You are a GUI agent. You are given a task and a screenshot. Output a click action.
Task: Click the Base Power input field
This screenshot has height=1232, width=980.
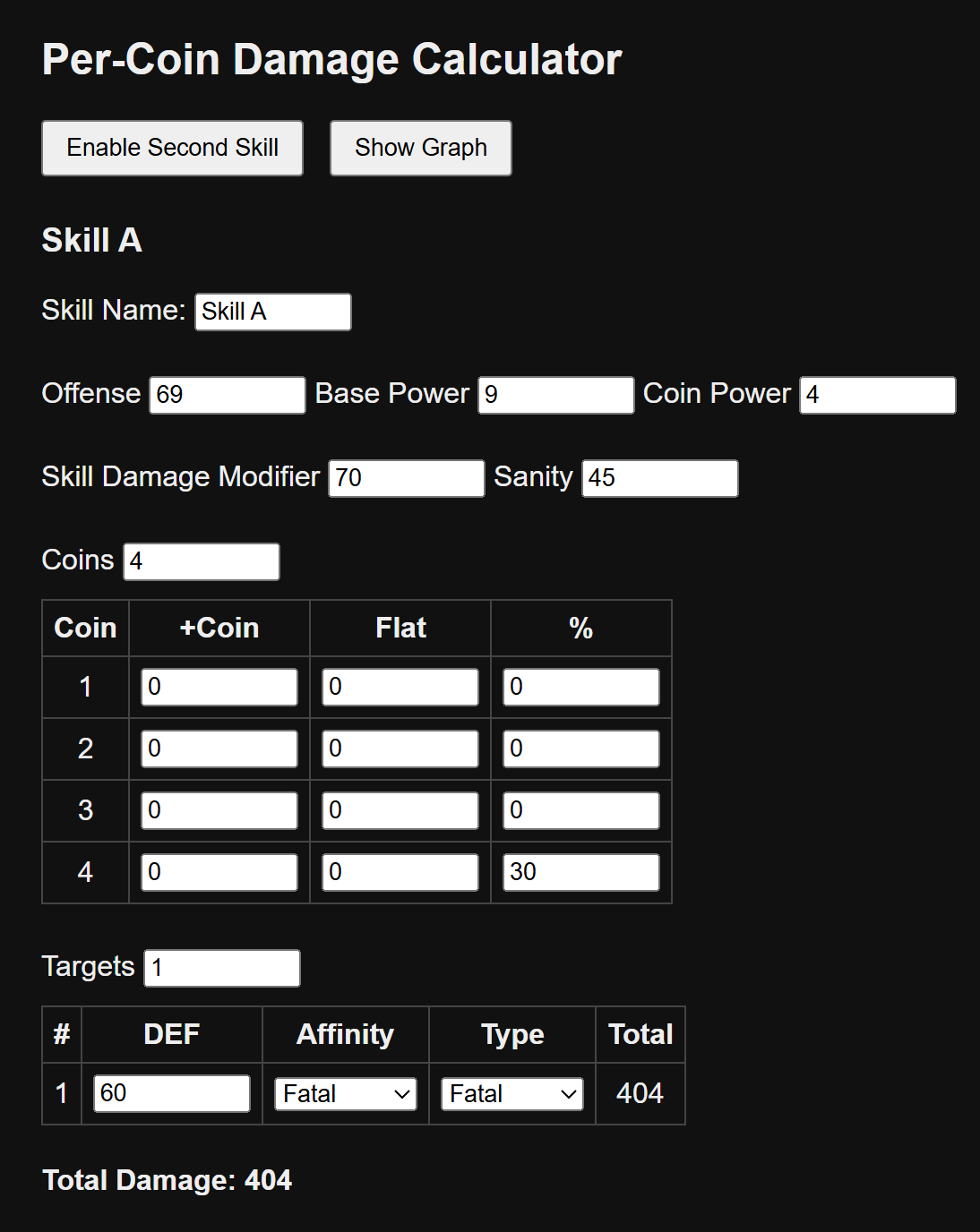[x=556, y=395]
